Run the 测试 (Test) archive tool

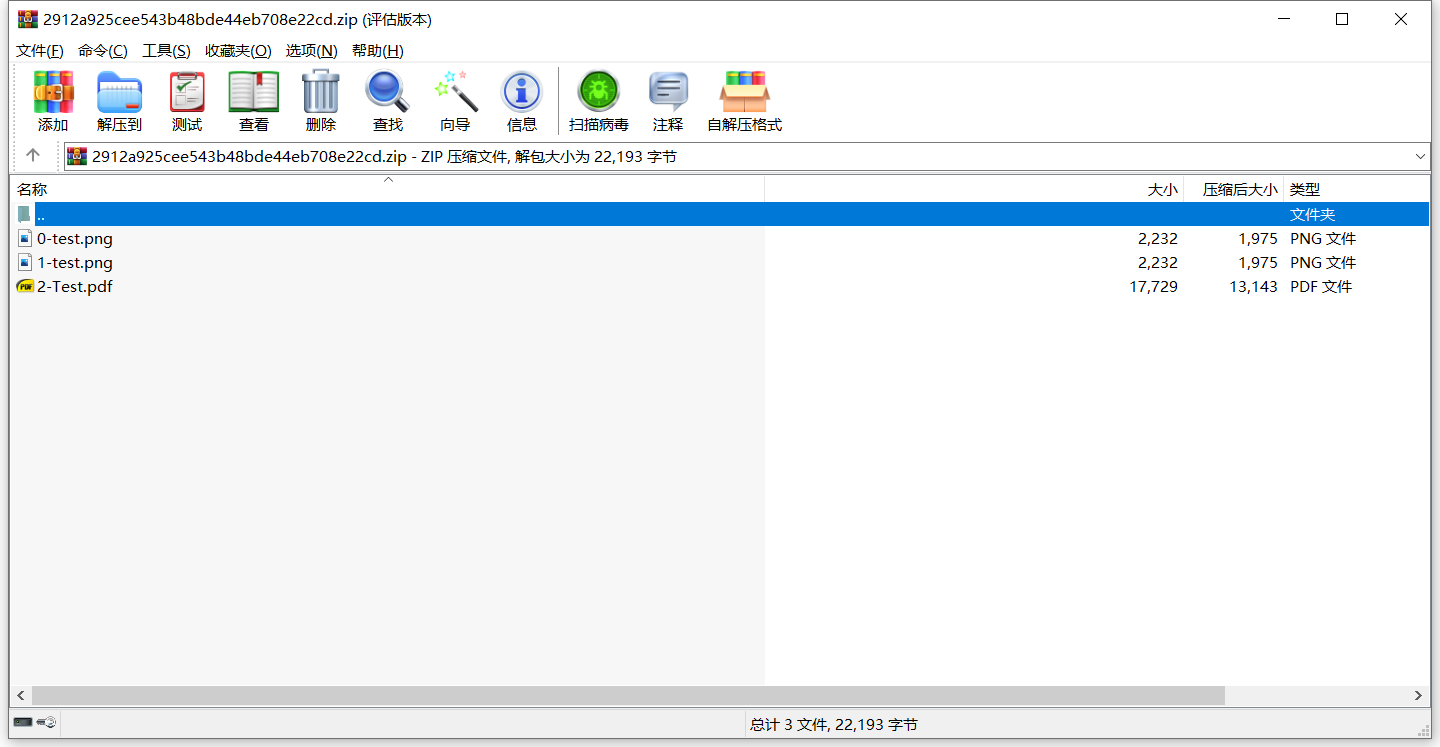point(187,101)
